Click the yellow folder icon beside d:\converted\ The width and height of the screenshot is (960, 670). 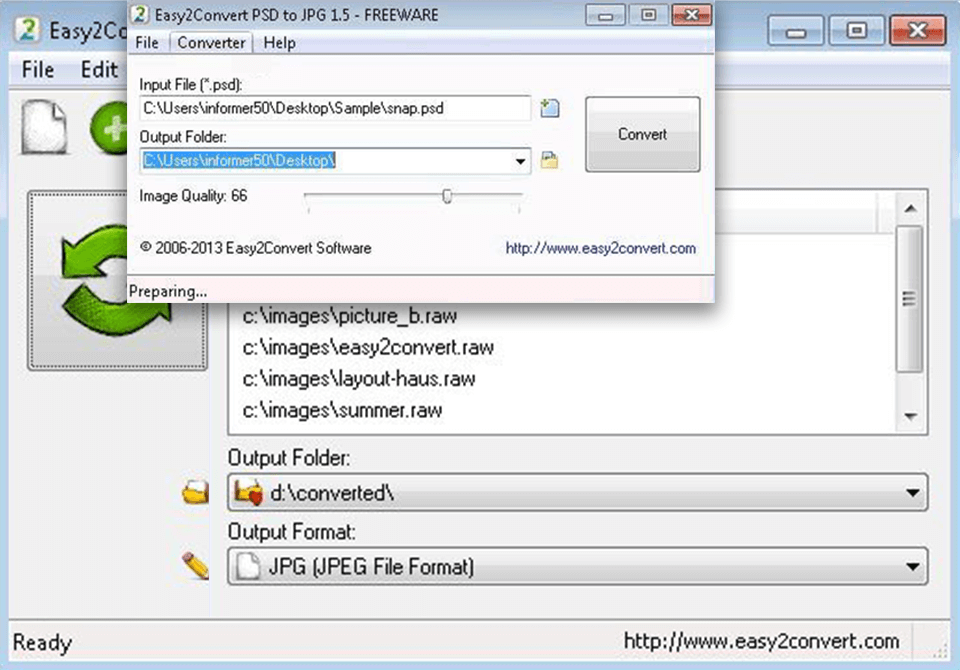(195, 492)
